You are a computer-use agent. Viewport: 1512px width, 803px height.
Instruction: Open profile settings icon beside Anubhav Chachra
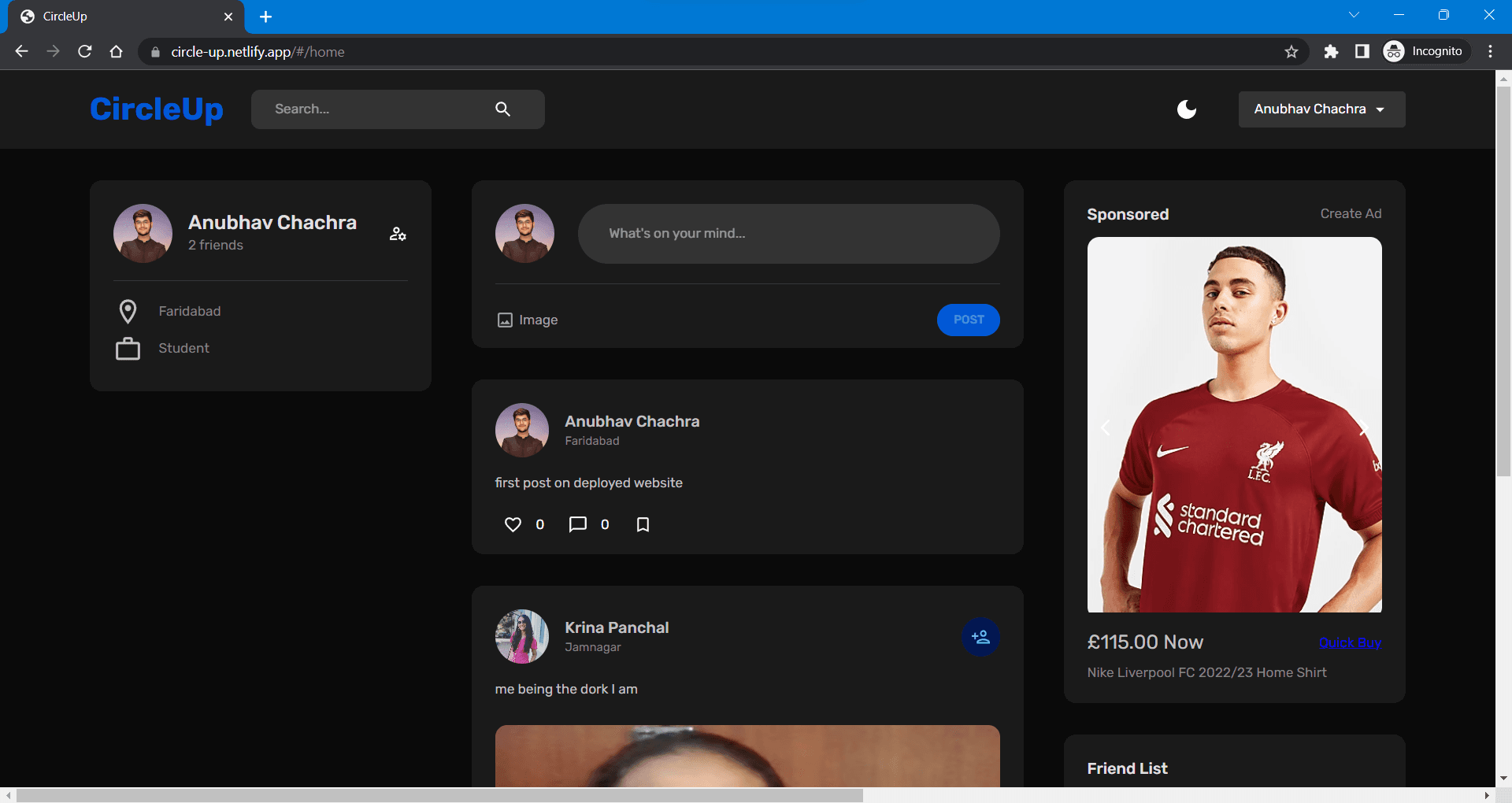[x=398, y=234]
